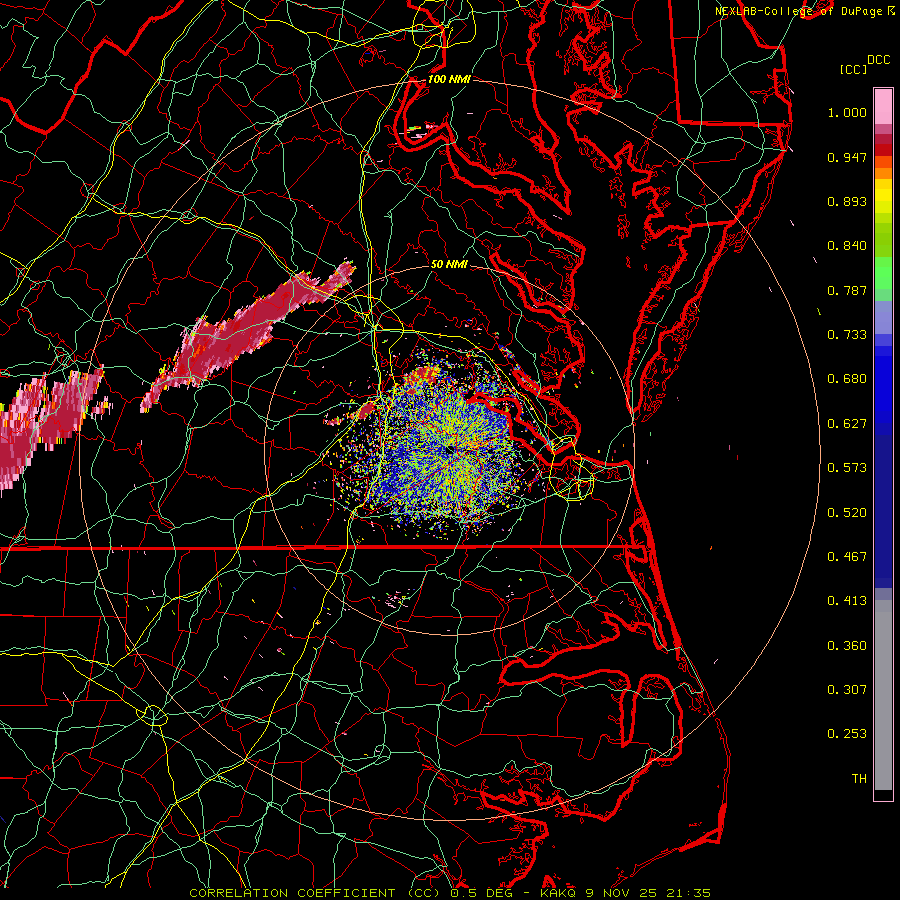The height and width of the screenshot is (900, 900).
Task: Click the radar site center of the clutter
Action: click(x=452, y=449)
